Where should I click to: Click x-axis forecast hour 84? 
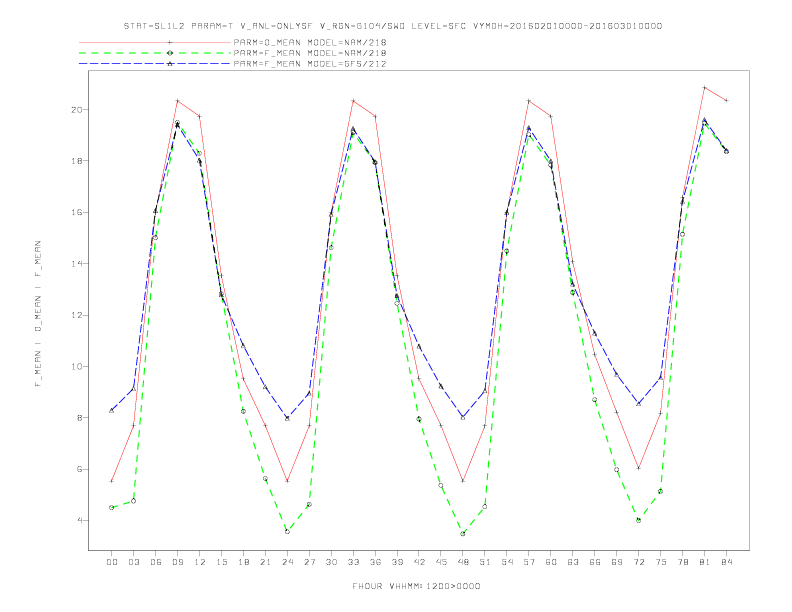[x=726, y=562]
